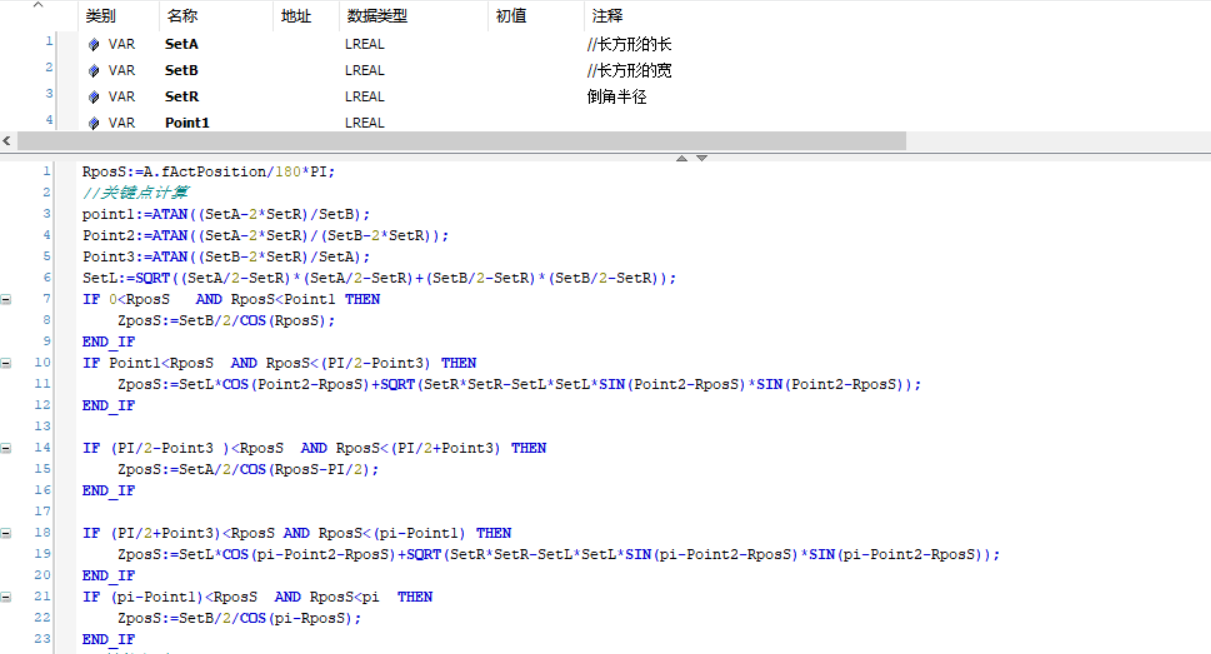Click the VAR scope icon for Point1
This screenshot has width=1211, height=654.
tap(94, 123)
